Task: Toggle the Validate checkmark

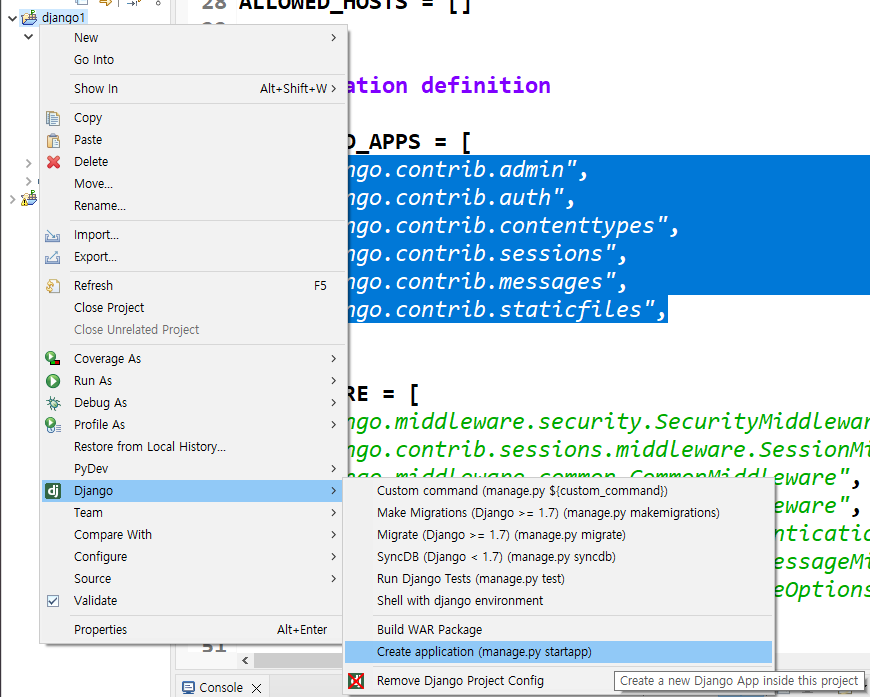Action: coord(53,601)
